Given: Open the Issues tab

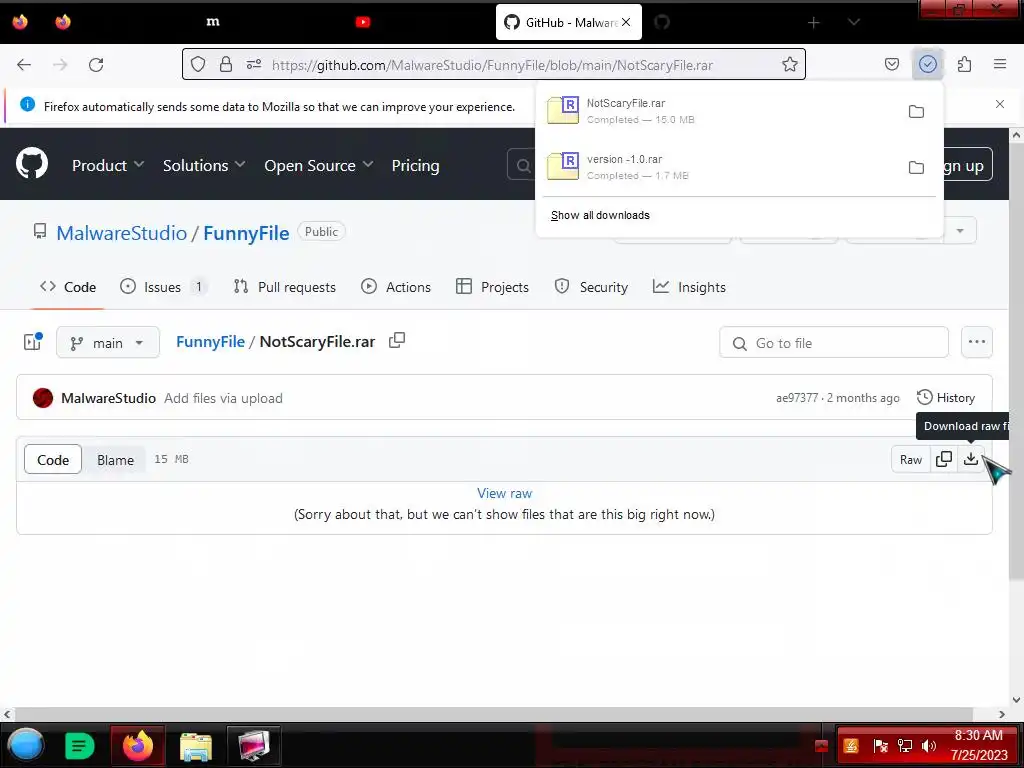Looking at the screenshot, I should (x=163, y=287).
